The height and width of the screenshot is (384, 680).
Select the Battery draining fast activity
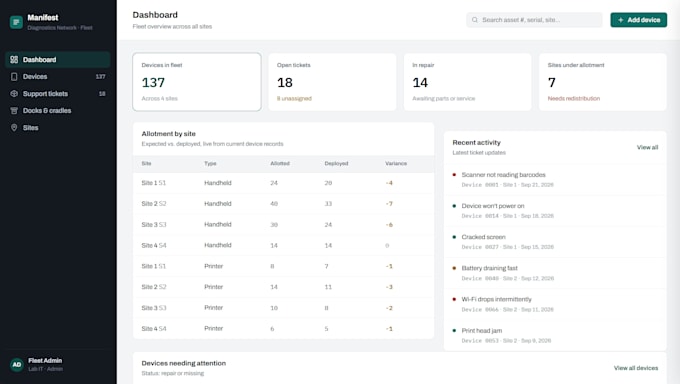click(x=555, y=273)
